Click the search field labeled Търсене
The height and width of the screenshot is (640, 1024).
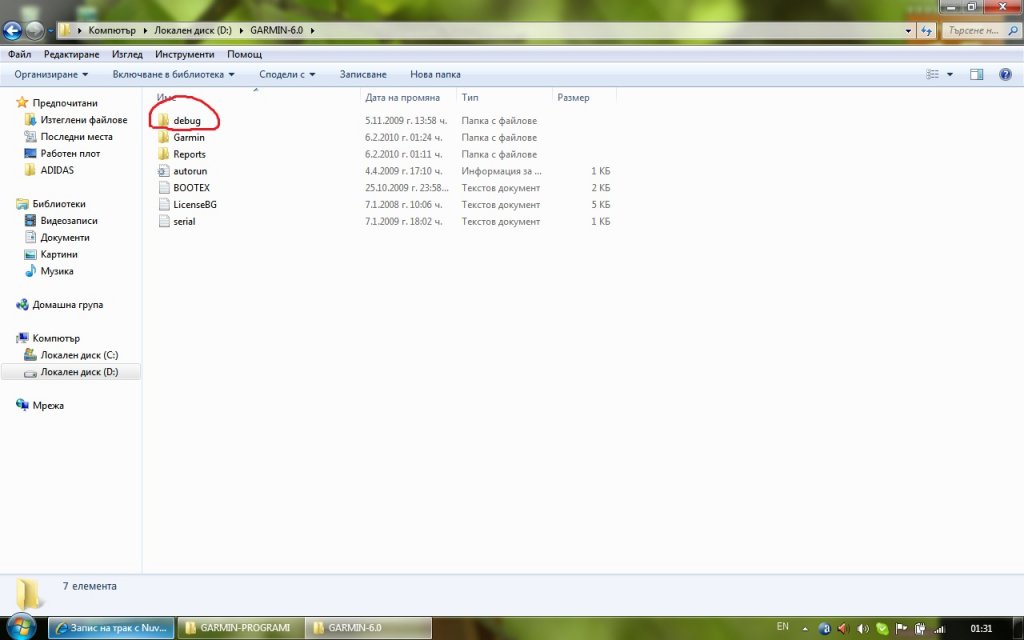980,31
